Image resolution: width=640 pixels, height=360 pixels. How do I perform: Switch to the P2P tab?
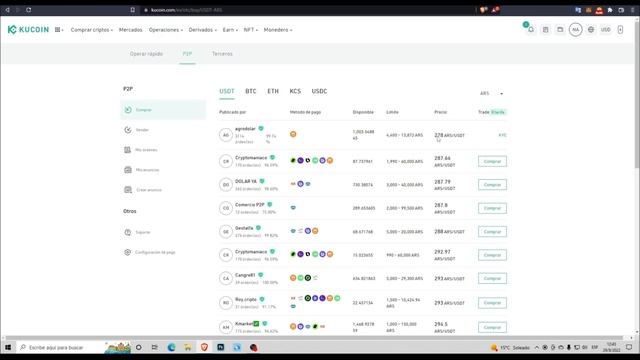[187, 53]
